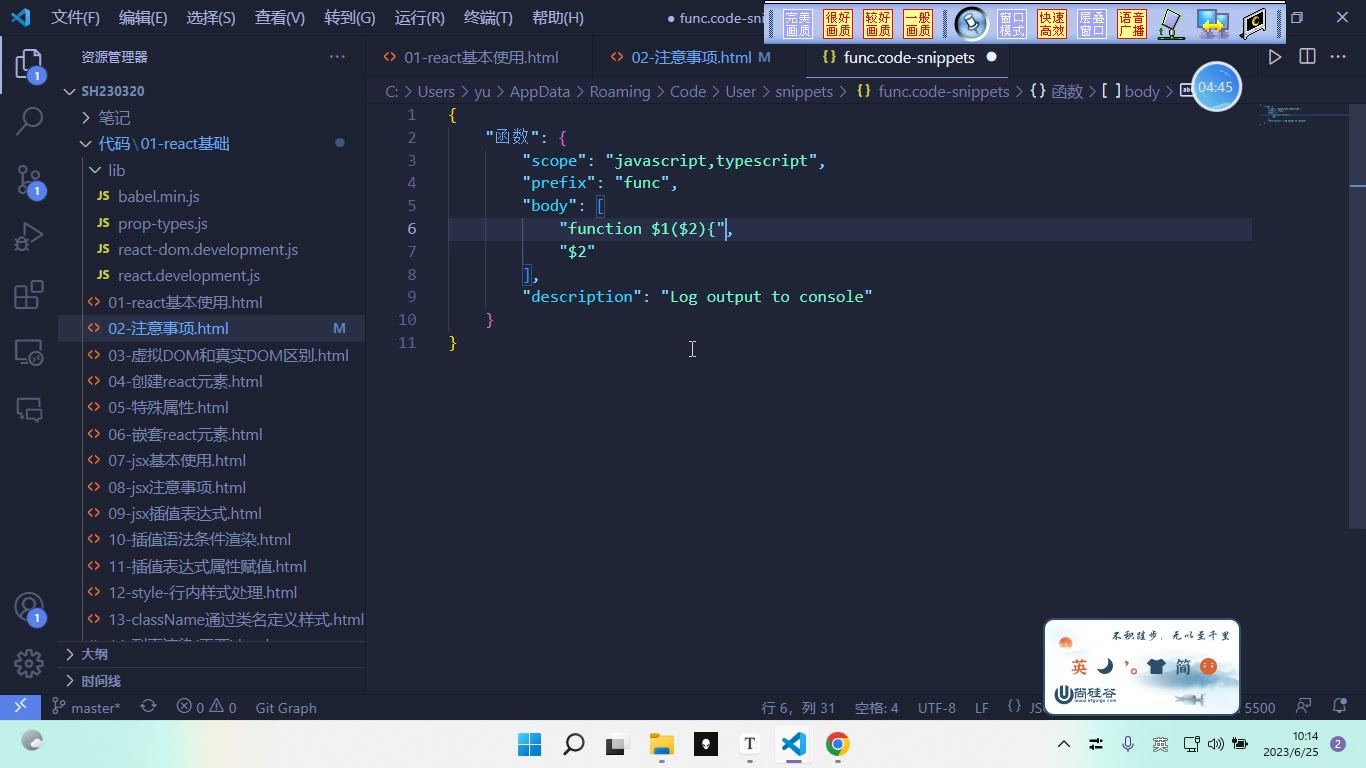Click the feedback icon in status bar
This screenshot has width=1366, height=768.
click(x=1304, y=707)
